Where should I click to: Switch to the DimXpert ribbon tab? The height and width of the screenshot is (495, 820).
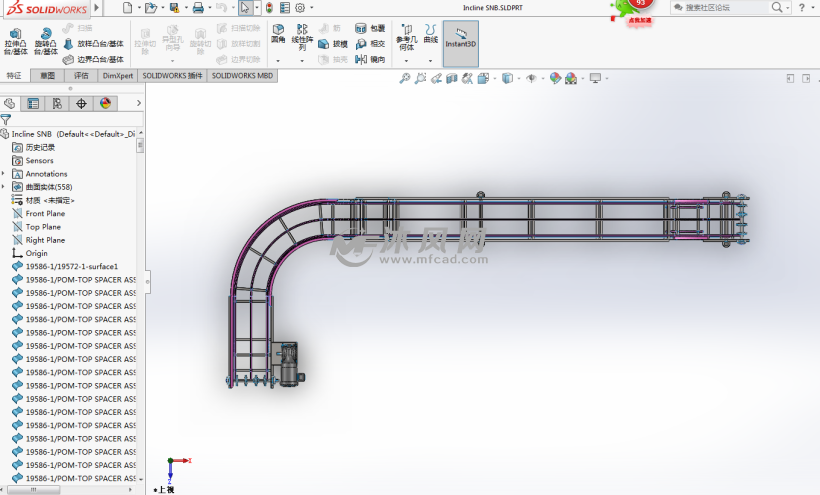(118, 76)
